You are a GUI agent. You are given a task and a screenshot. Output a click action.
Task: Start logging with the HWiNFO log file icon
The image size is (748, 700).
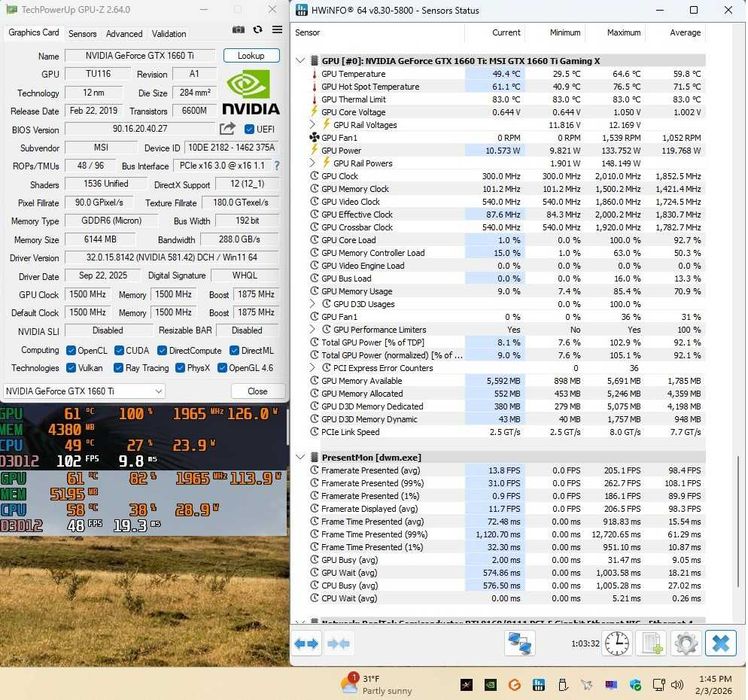tap(652, 643)
